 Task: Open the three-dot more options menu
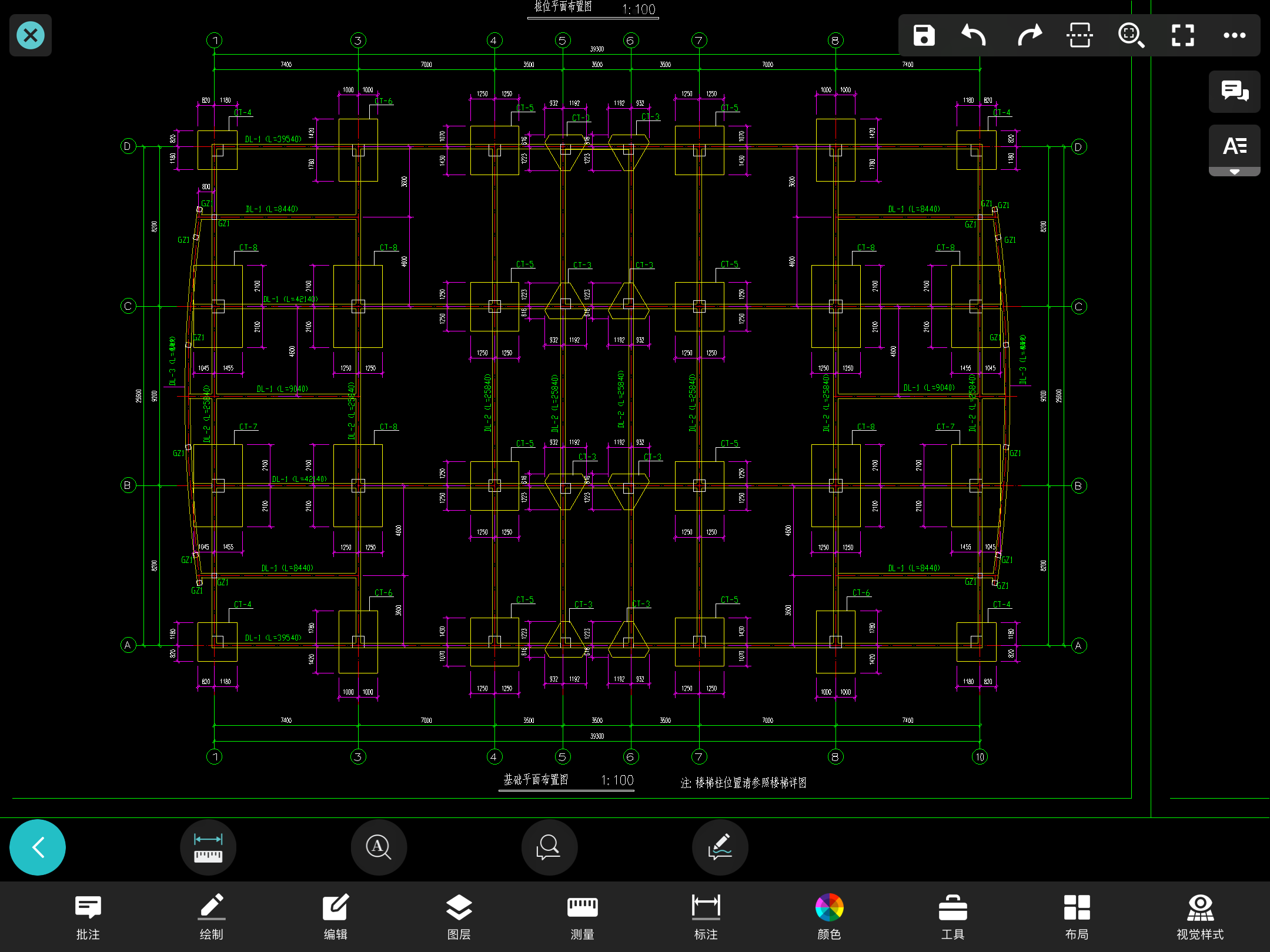[x=1234, y=35]
